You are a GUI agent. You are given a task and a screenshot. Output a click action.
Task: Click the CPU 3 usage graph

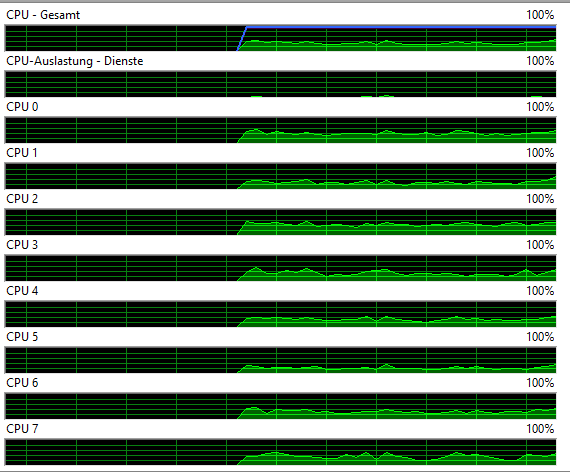(280, 268)
